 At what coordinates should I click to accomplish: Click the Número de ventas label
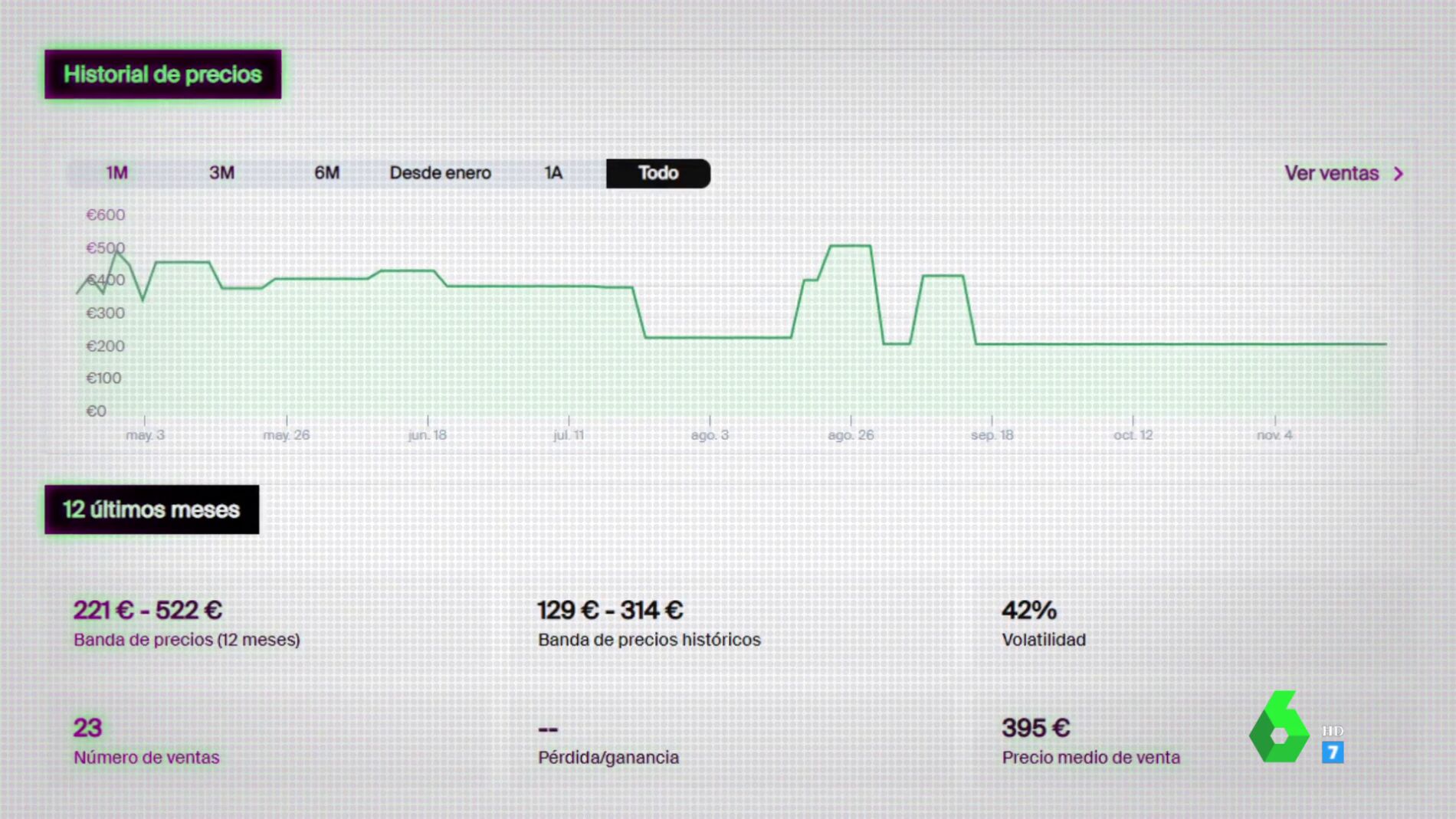pos(146,758)
